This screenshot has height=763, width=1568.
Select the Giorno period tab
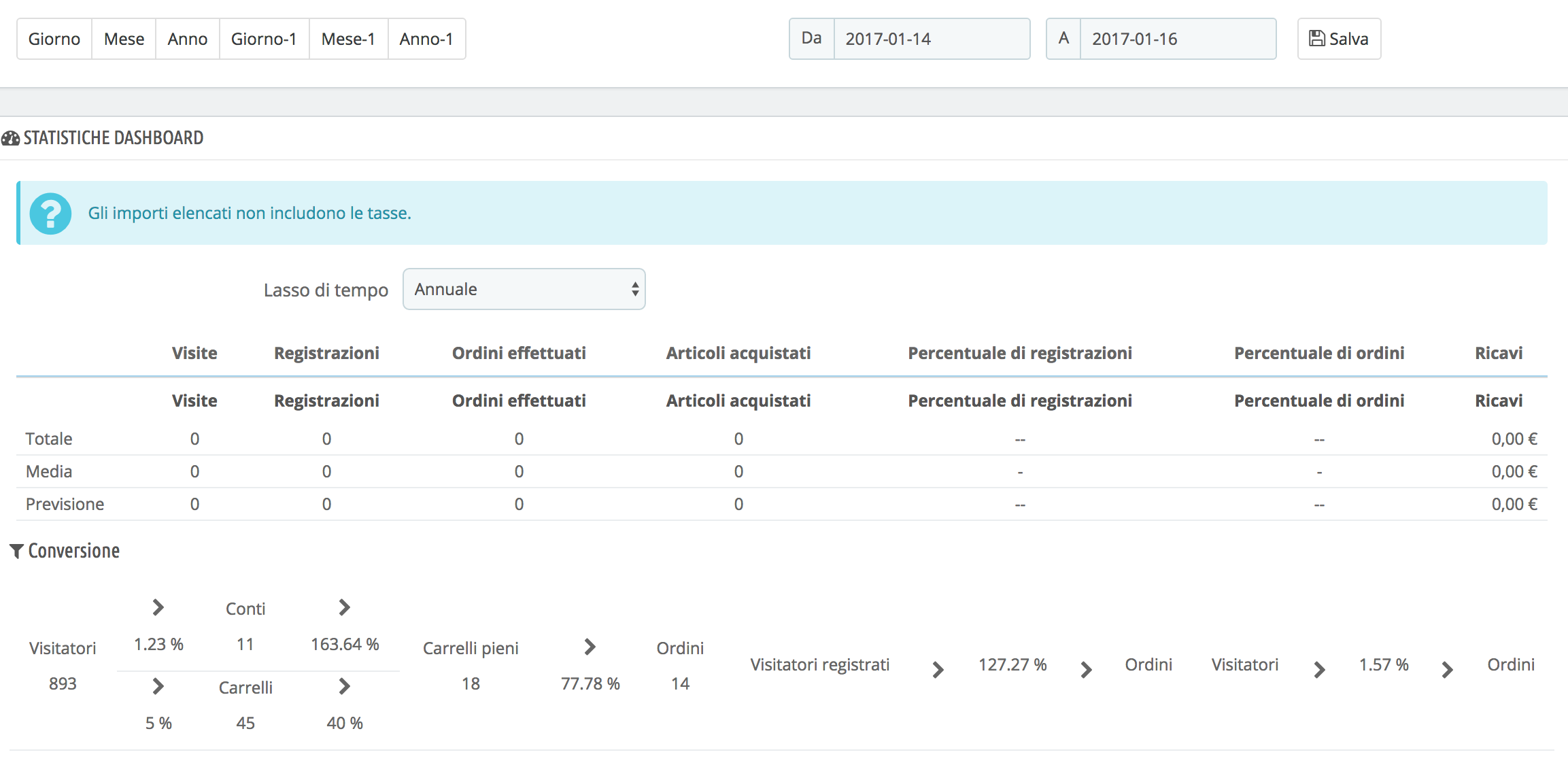pos(54,39)
